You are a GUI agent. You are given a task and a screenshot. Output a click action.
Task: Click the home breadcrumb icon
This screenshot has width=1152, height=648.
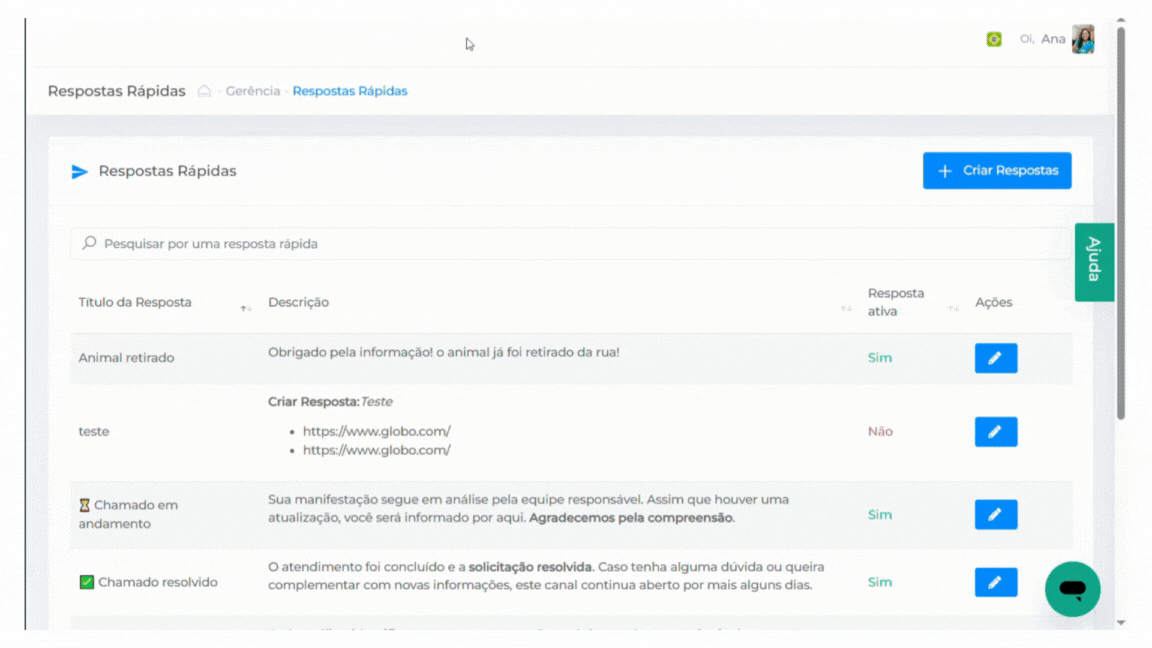pos(204,91)
